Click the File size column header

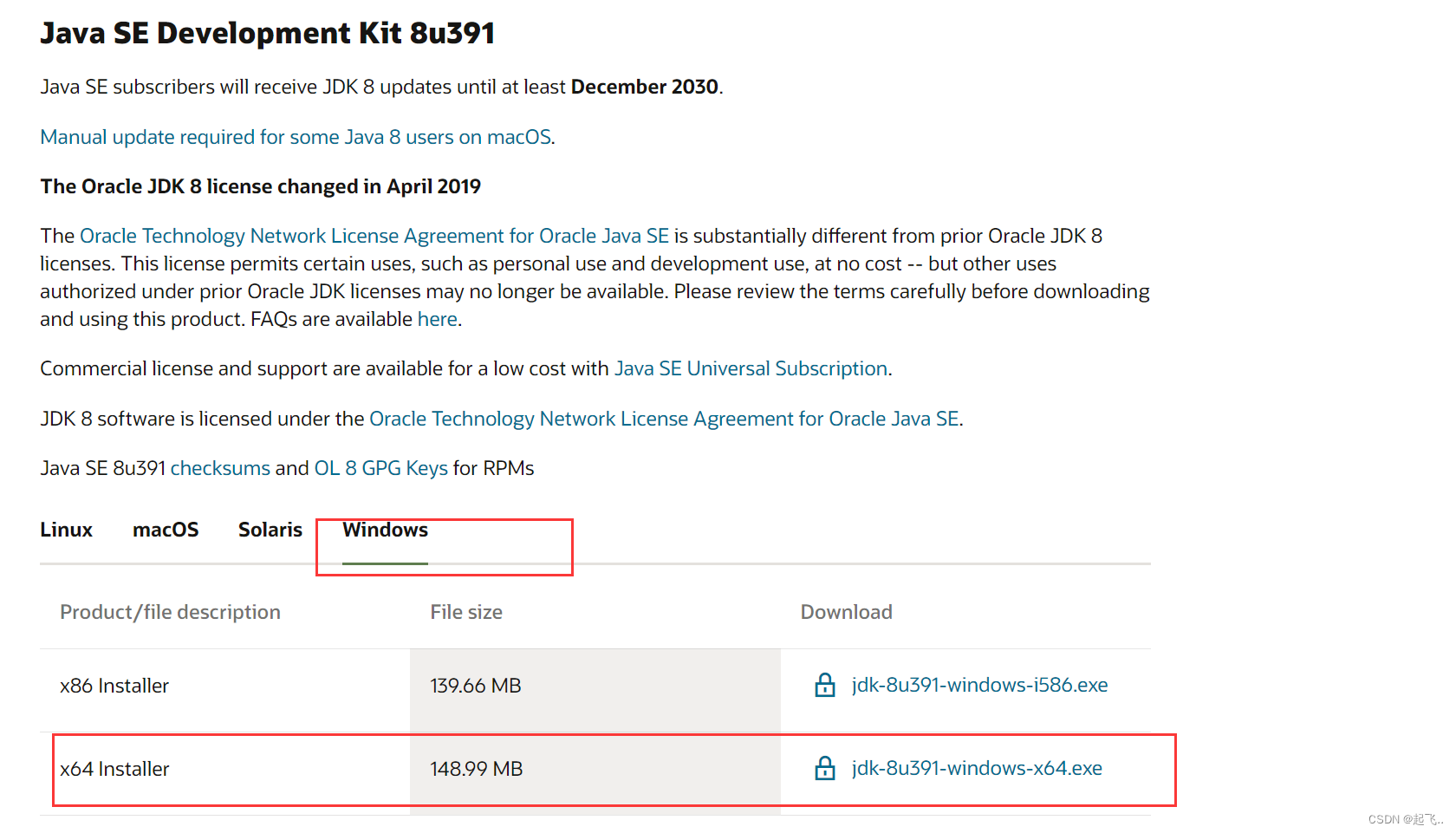(465, 612)
